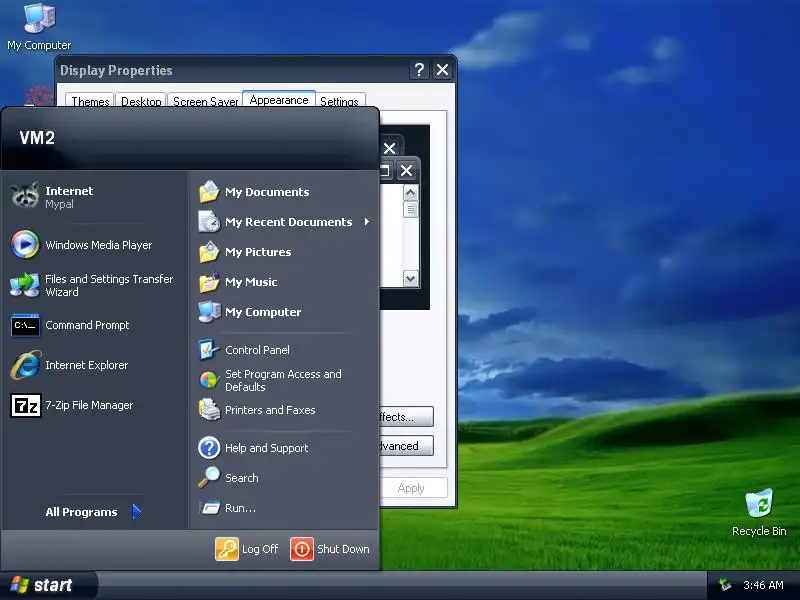Click 'Windows Media Player' text
The image size is (800, 600).
(x=98, y=245)
